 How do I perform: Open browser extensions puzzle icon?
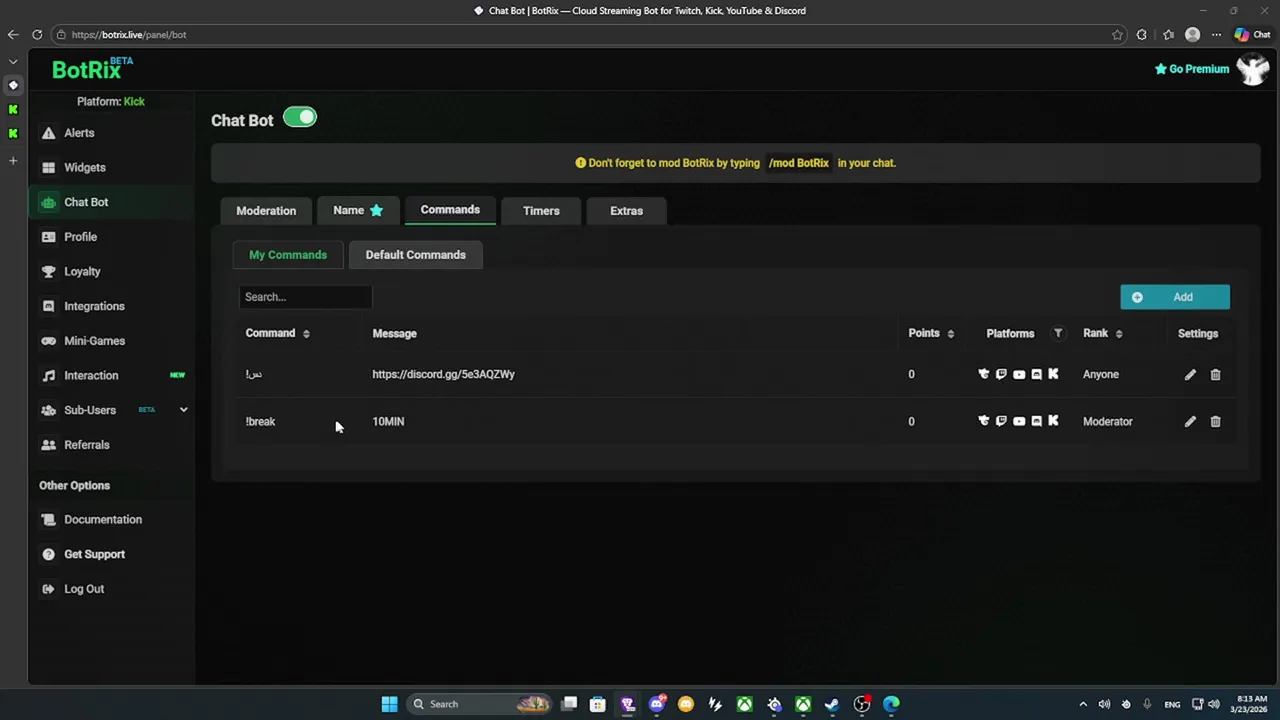pos(1141,34)
